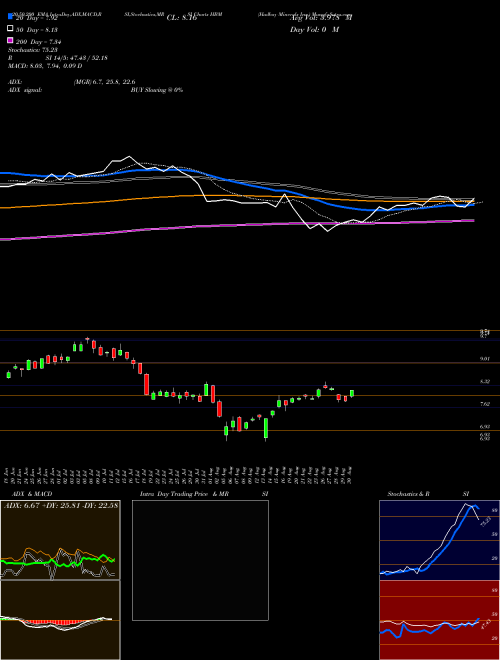
Task: Click the 'CL: 8.16' closing price label
Action: (x=182, y=18)
